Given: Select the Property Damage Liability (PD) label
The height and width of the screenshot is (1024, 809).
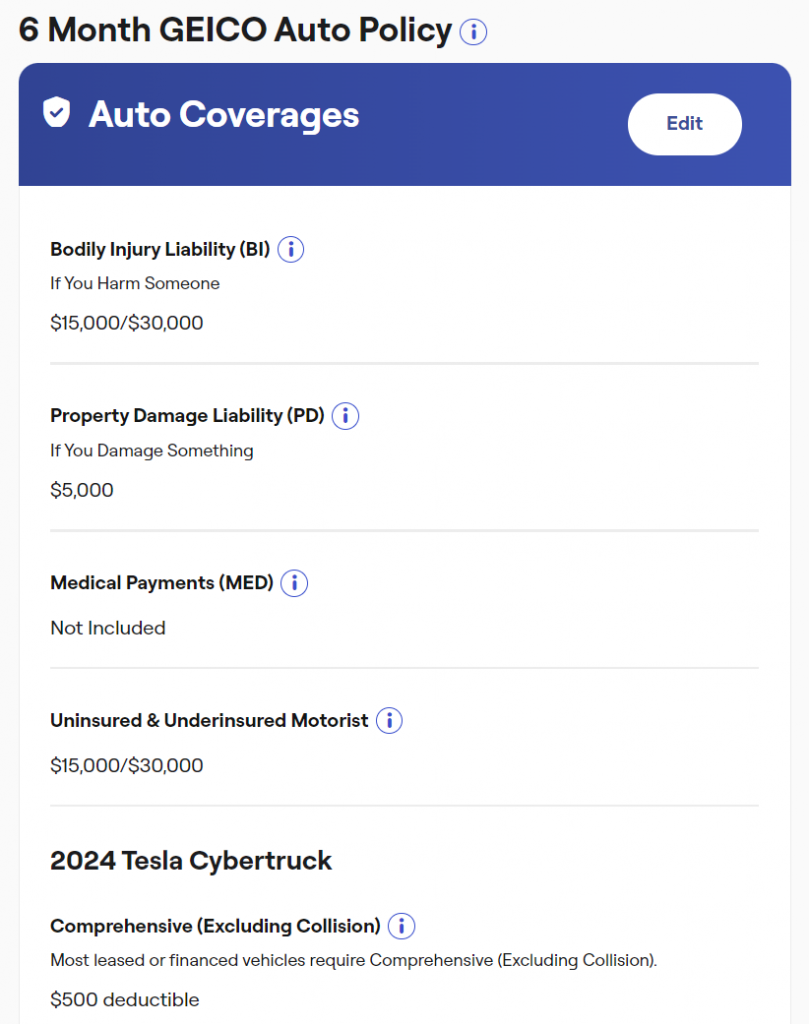Looking at the screenshot, I should [x=187, y=416].
